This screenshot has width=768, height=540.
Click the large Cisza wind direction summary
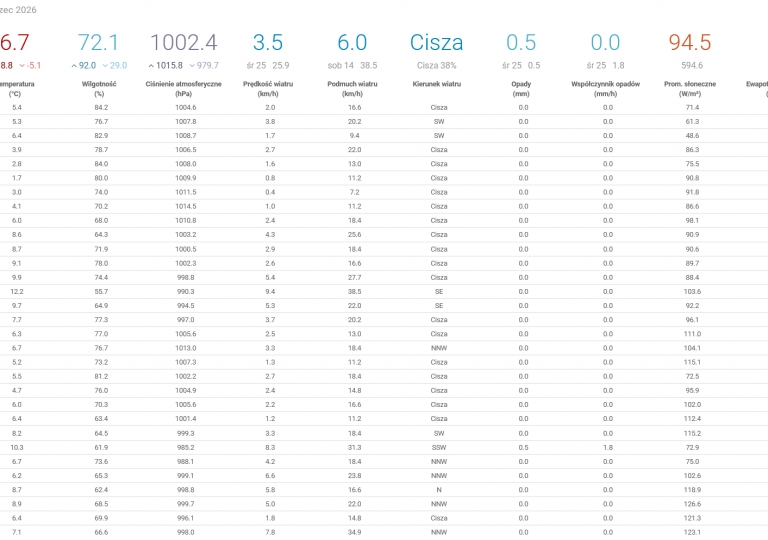(436, 43)
